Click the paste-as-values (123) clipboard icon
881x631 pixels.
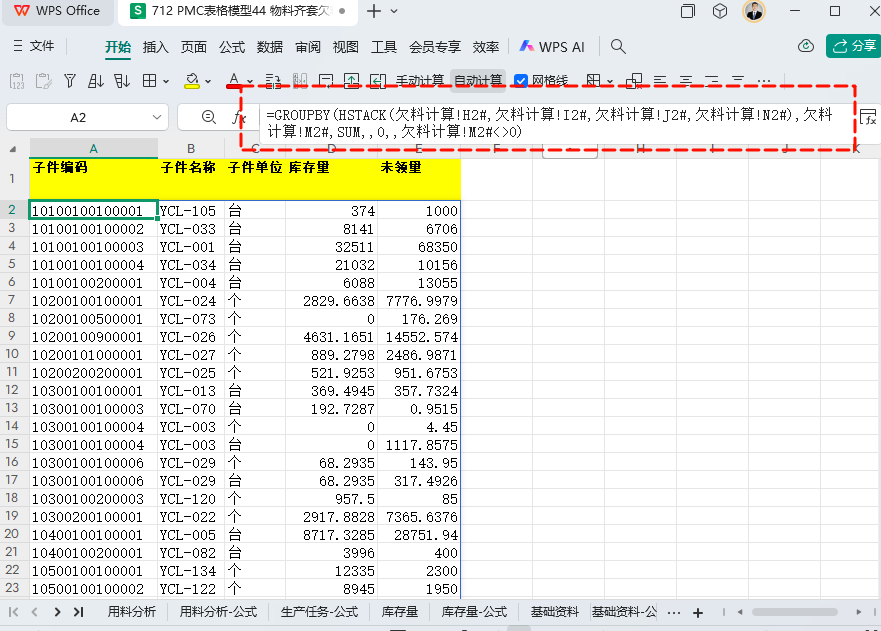click(17, 81)
